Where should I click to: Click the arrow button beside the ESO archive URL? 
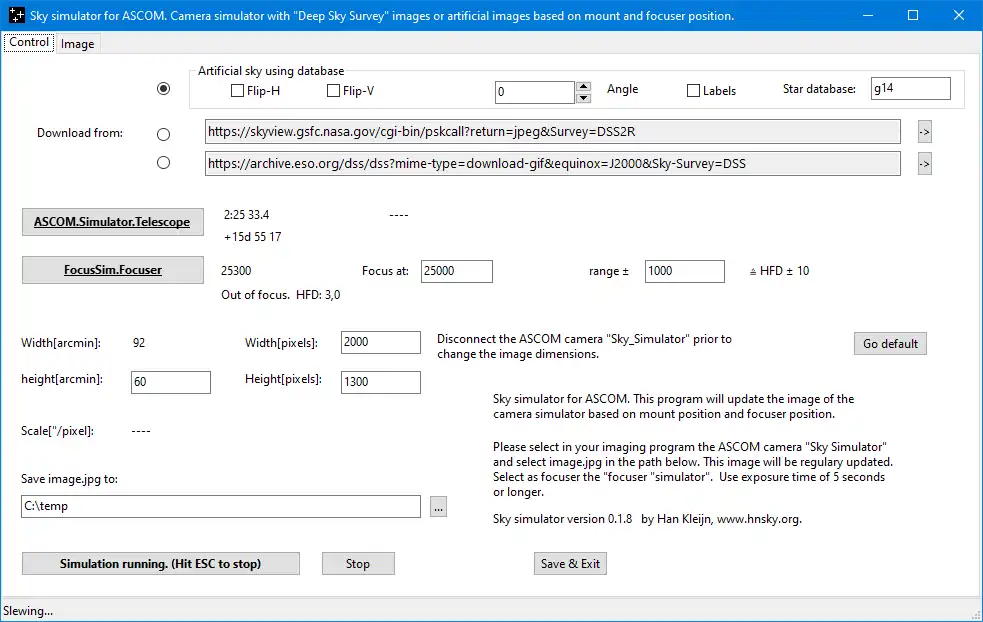coord(924,164)
